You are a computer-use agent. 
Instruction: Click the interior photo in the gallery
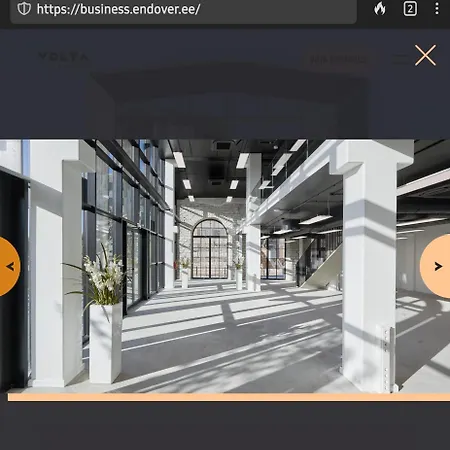point(225,266)
